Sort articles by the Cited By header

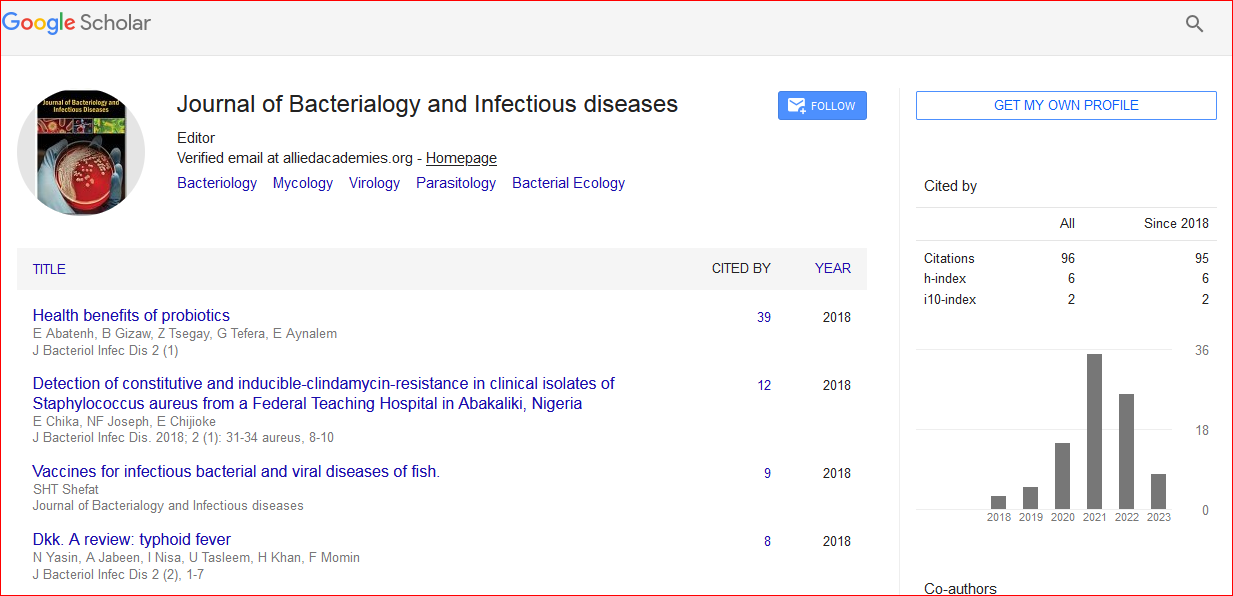tap(741, 268)
